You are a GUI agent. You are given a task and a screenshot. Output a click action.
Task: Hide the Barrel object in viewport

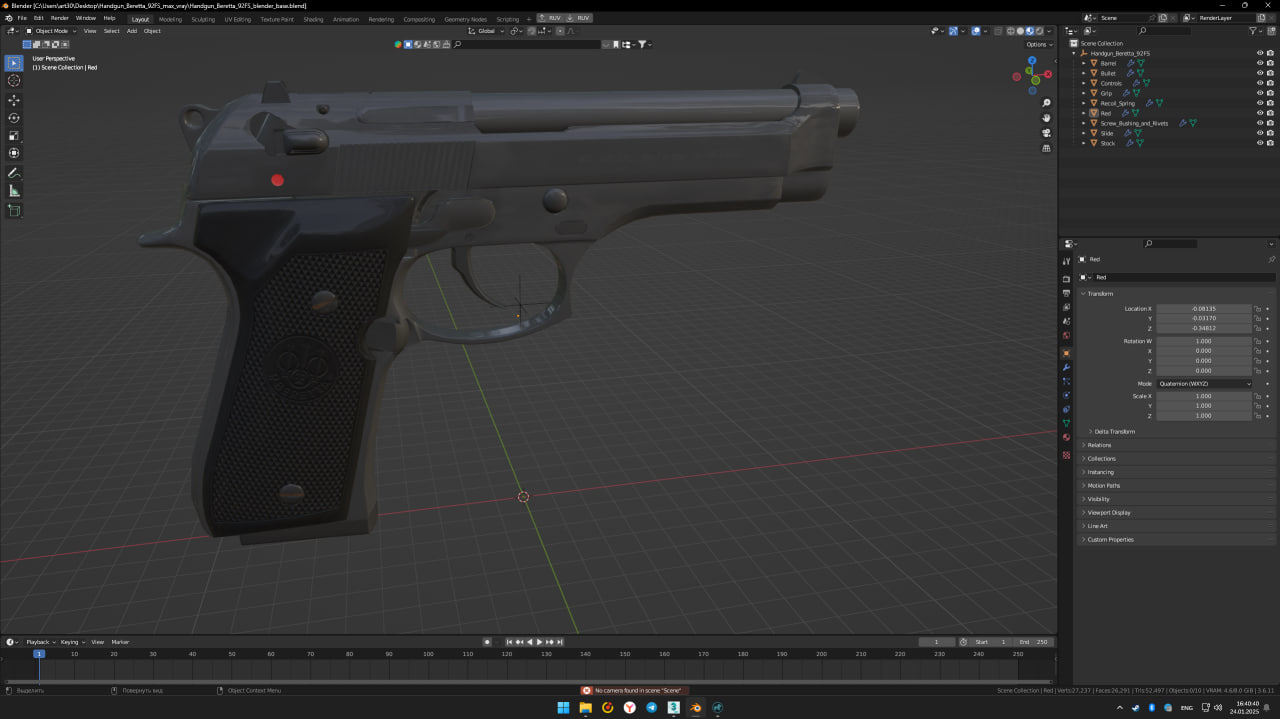point(1260,63)
